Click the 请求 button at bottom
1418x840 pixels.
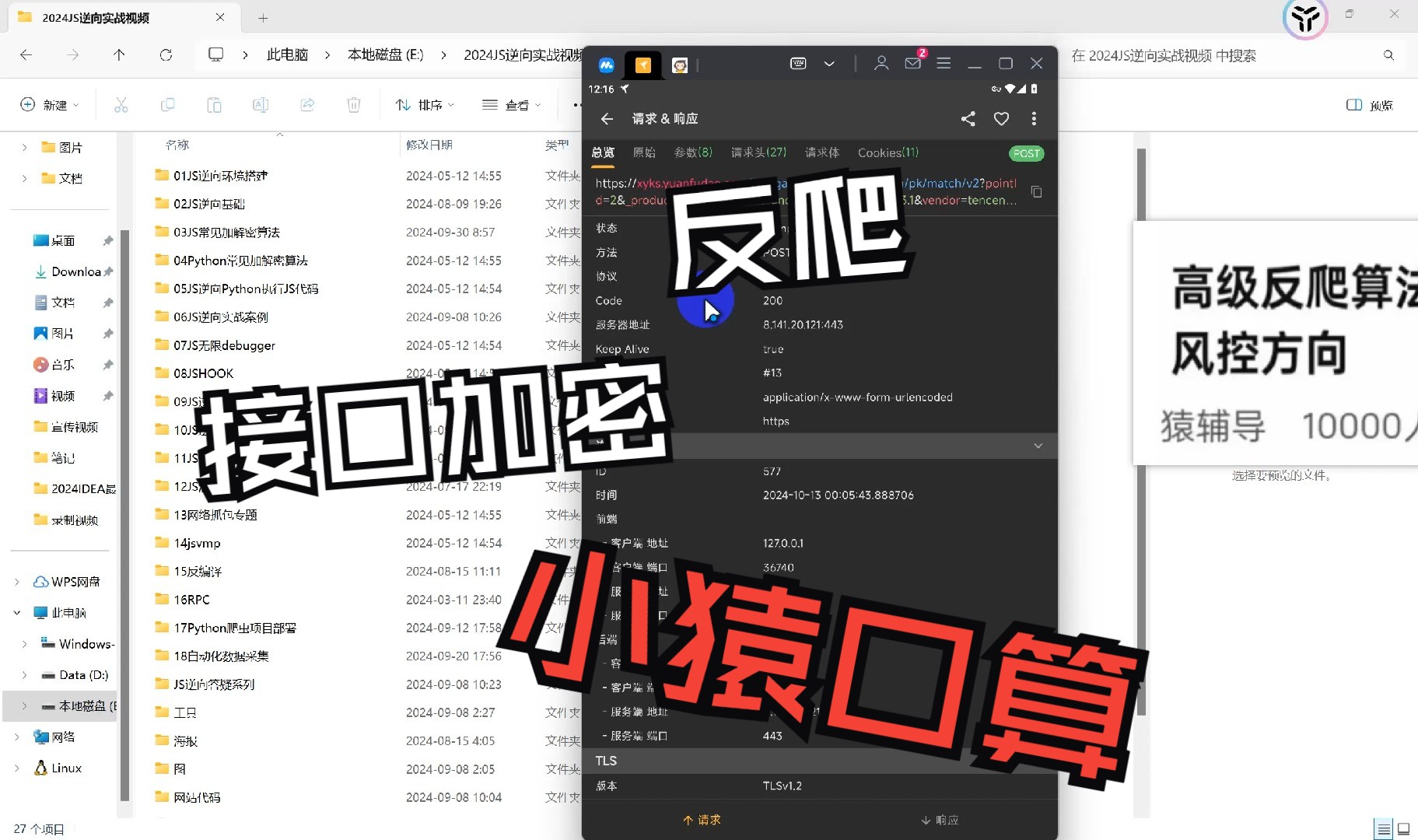click(x=702, y=820)
